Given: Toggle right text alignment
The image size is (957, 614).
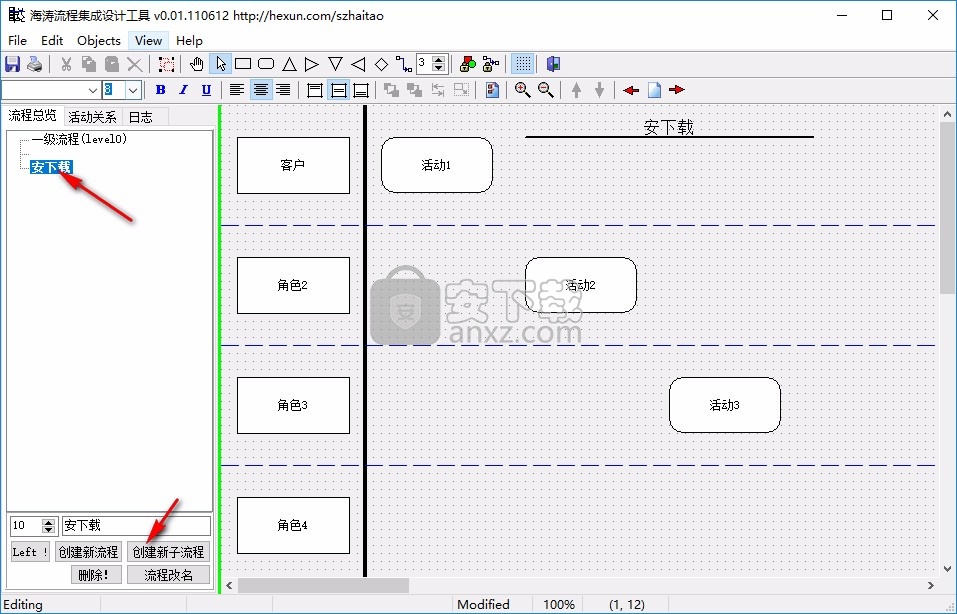Looking at the screenshot, I should click(x=283, y=90).
